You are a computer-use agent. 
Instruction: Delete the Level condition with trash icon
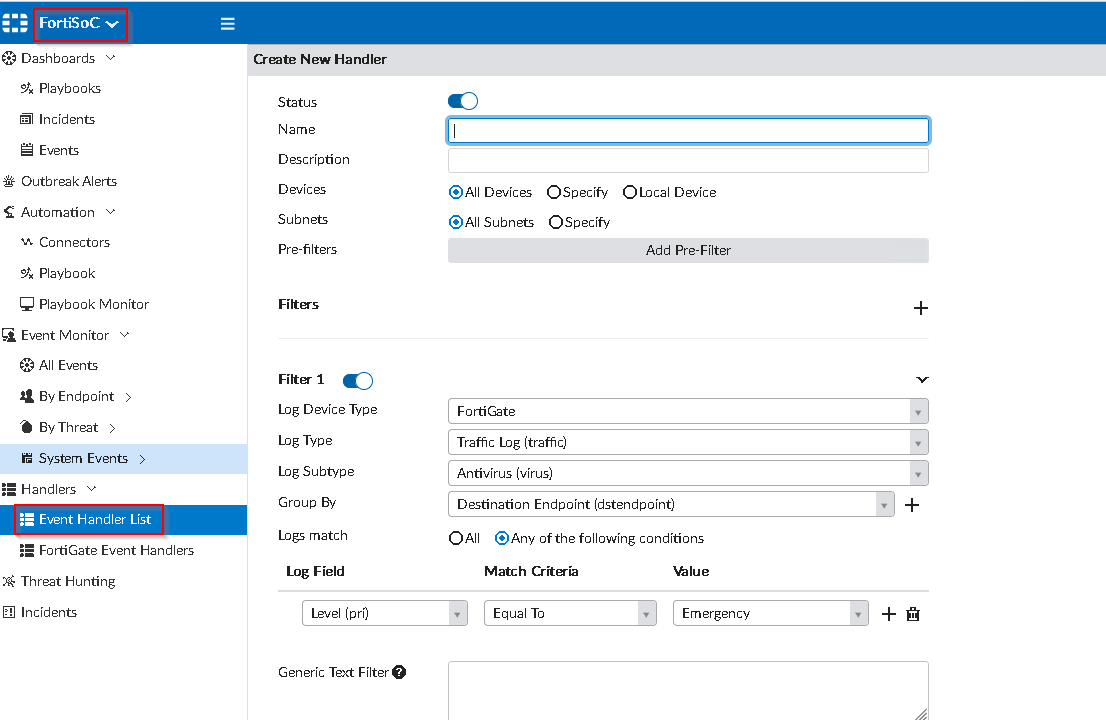912,614
